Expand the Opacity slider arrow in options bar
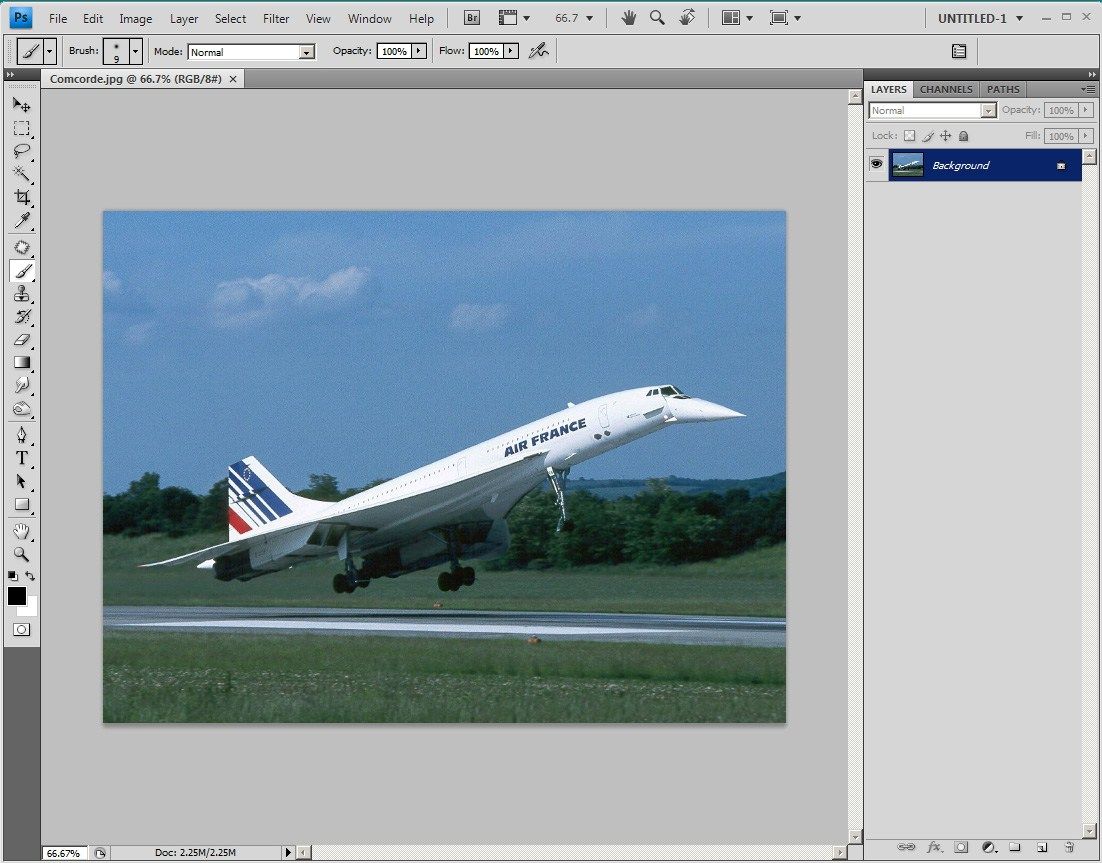 (x=419, y=51)
